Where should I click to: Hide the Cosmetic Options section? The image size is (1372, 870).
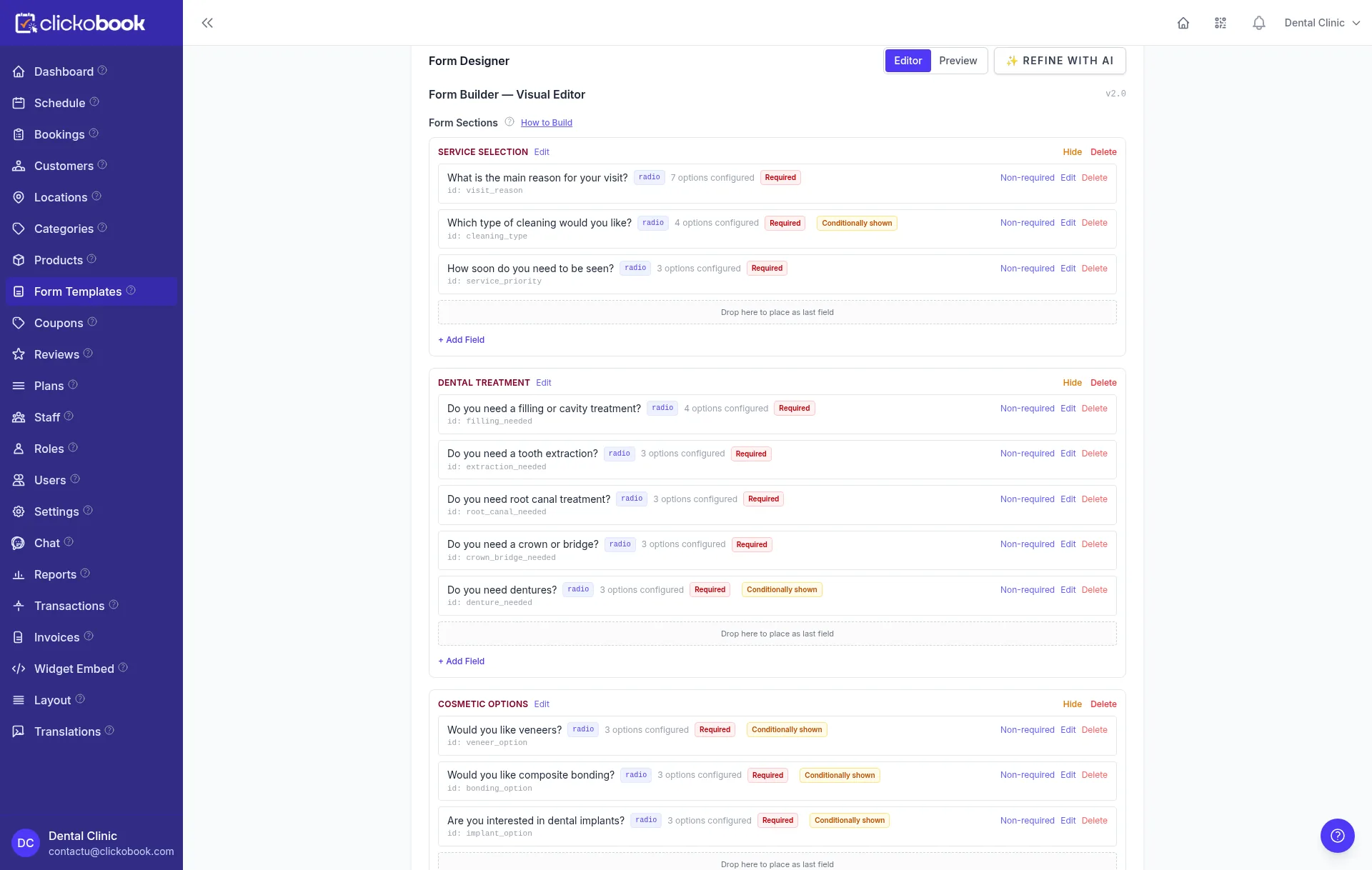coord(1072,704)
